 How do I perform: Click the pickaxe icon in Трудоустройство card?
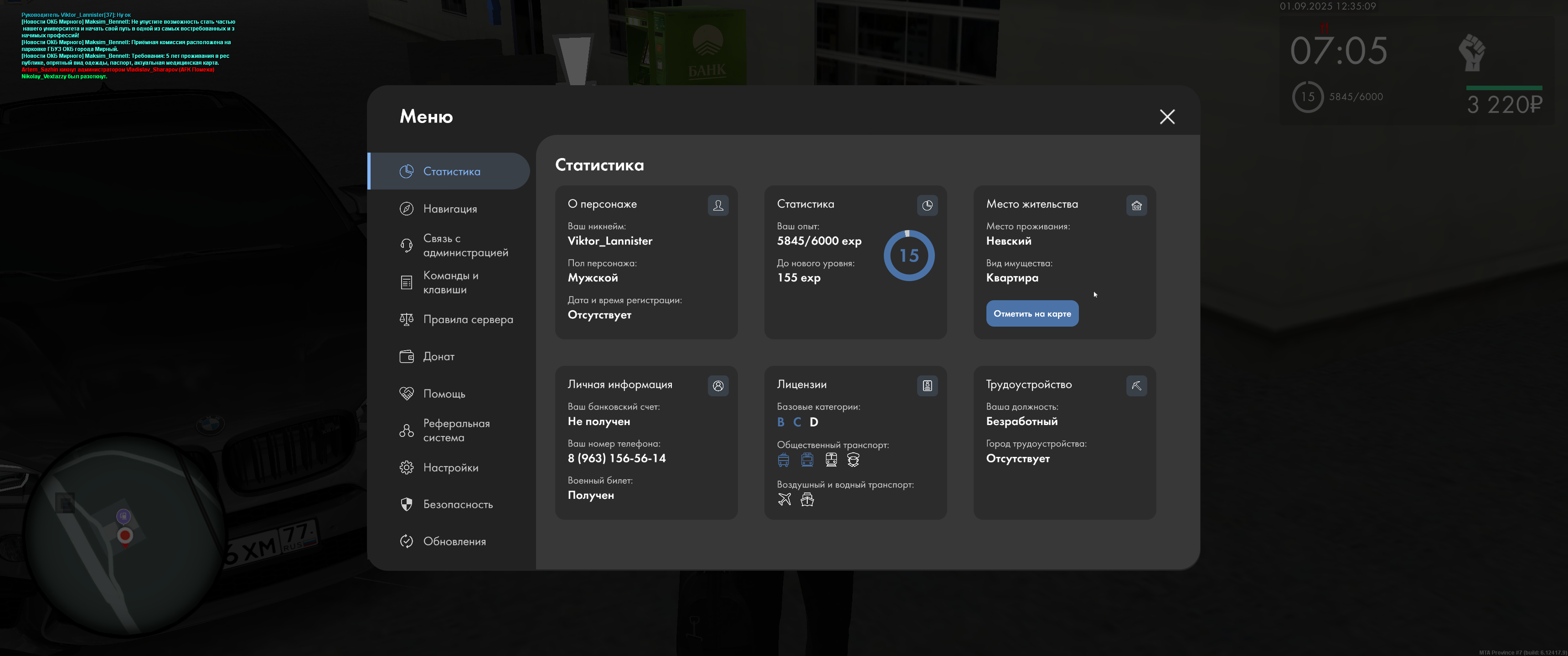point(1136,386)
